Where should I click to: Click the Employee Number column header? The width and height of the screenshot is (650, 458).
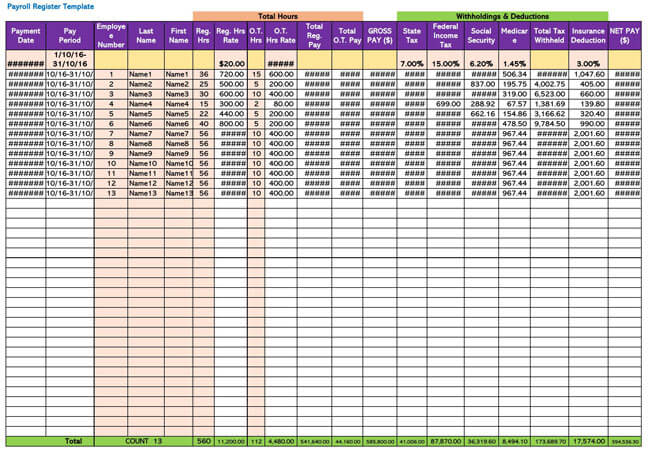[111, 35]
